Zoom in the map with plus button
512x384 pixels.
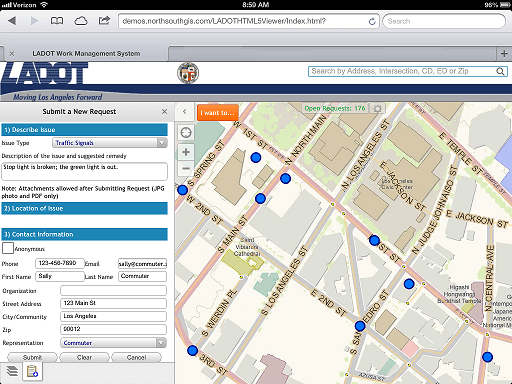point(186,152)
